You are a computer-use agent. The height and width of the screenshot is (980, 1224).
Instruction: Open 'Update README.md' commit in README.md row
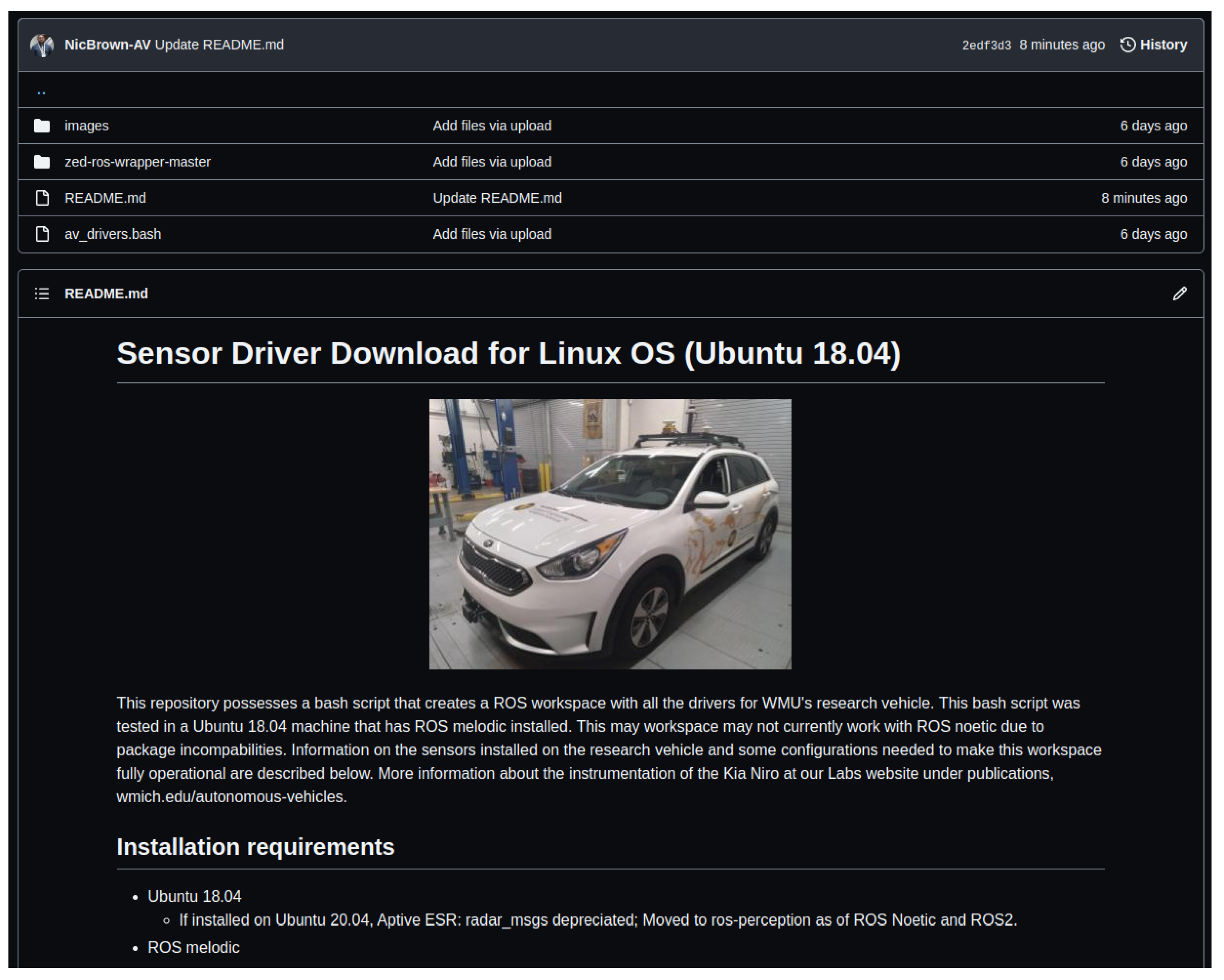click(x=497, y=198)
